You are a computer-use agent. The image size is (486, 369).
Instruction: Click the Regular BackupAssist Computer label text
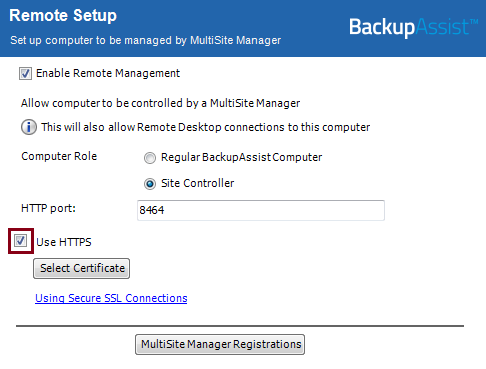[242, 157]
